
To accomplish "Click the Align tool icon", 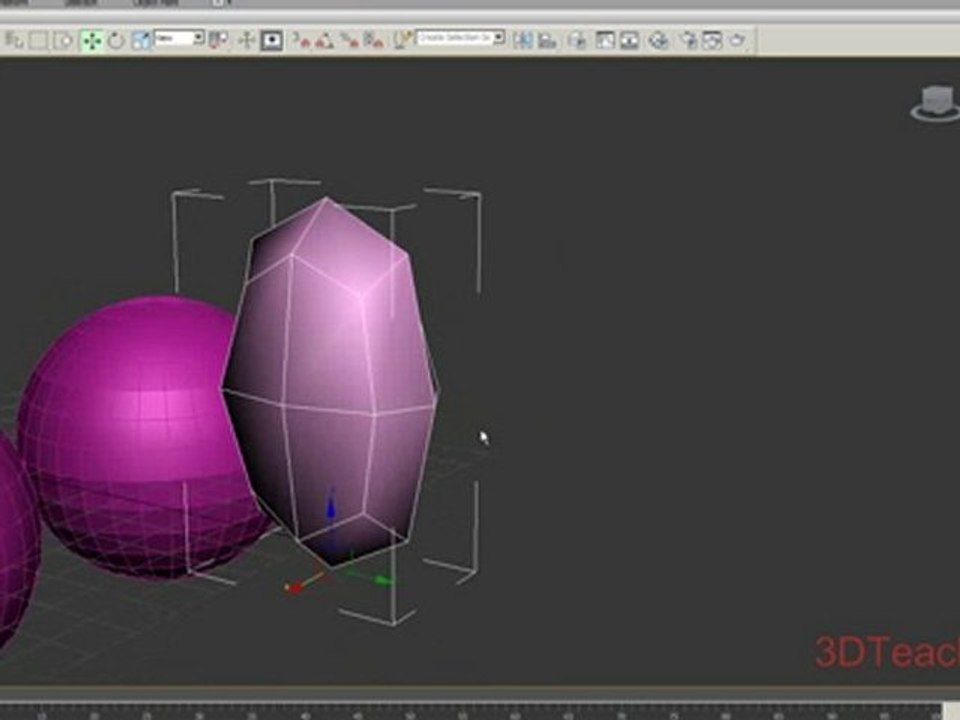I will tap(547, 40).
